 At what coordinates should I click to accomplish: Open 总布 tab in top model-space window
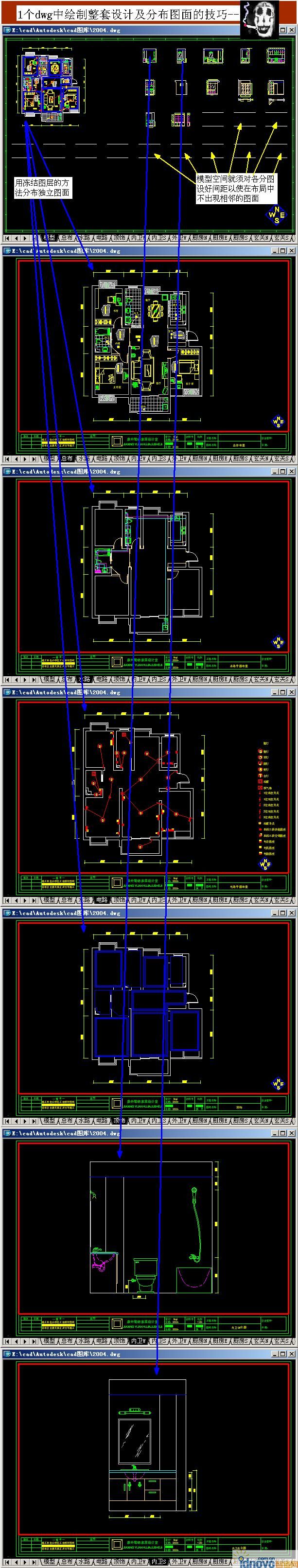coord(67,238)
